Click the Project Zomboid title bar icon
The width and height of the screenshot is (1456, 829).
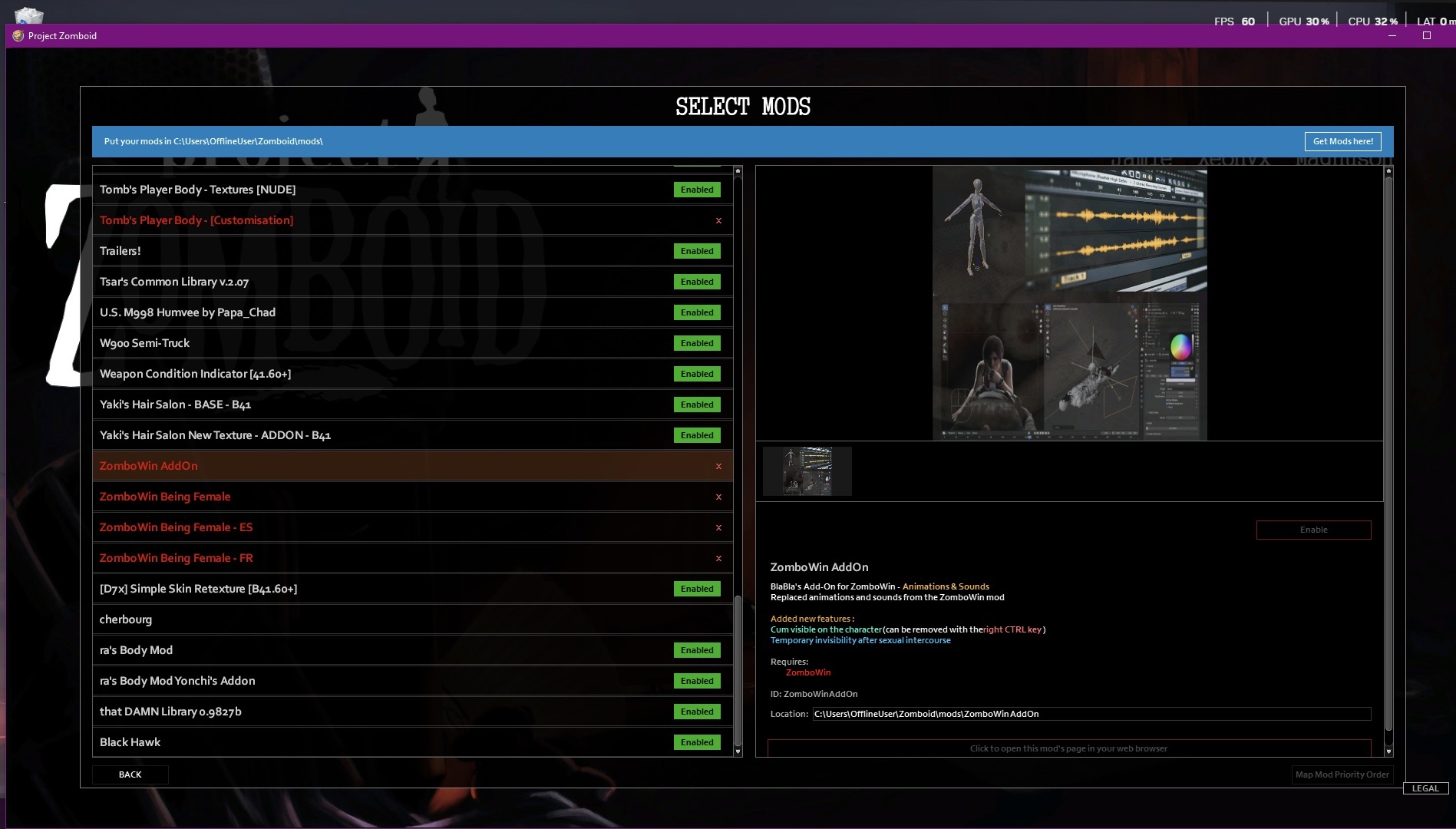coord(18,36)
